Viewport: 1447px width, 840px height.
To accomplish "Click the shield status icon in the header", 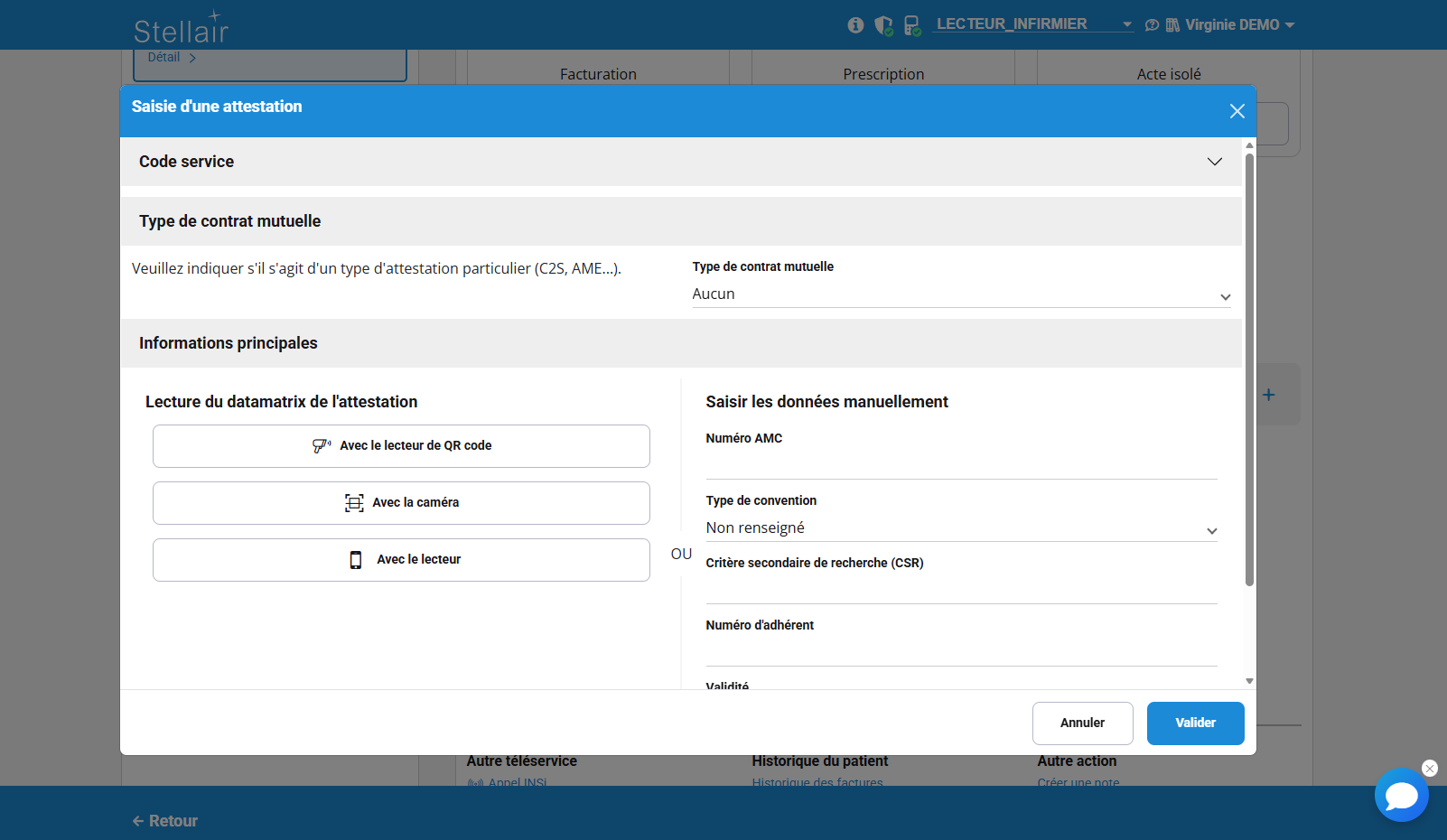I will 883,25.
